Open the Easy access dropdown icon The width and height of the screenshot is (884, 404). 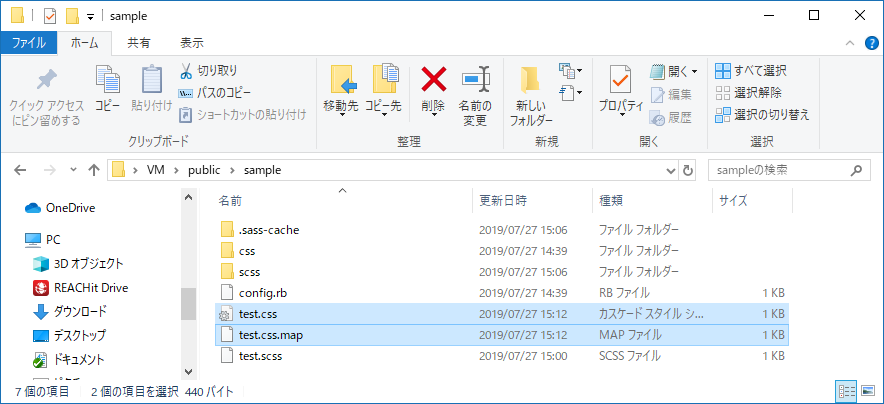point(571,91)
